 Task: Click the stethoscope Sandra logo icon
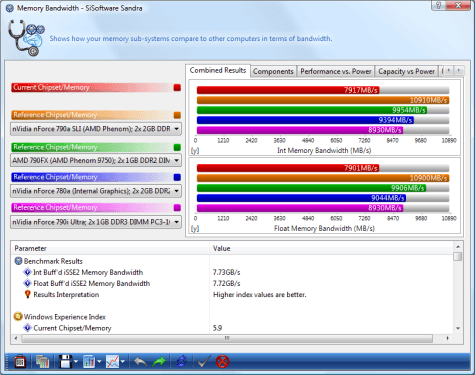[26, 38]
